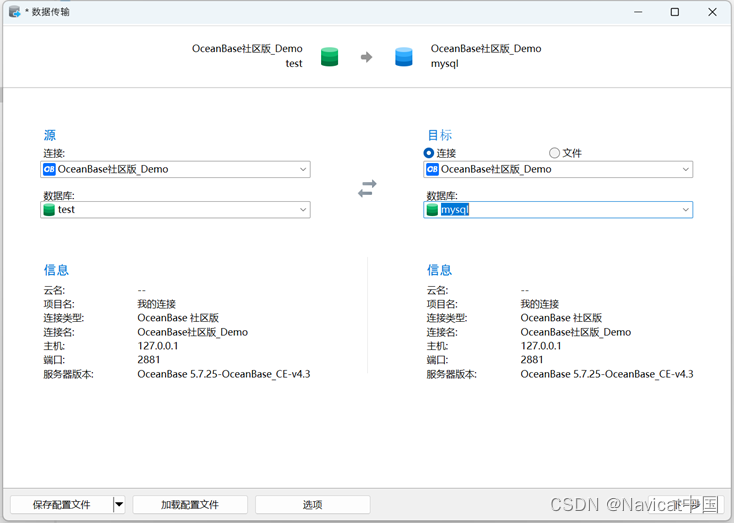The image size is (734, 523).
Task: Click green database icon beside mysql
Action: [x=432, y=210]
